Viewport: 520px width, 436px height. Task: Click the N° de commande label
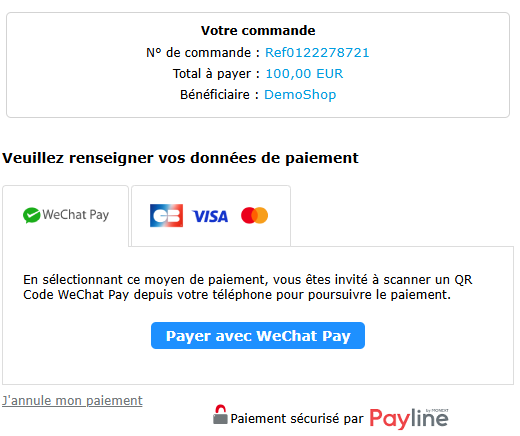pos(203,53)
